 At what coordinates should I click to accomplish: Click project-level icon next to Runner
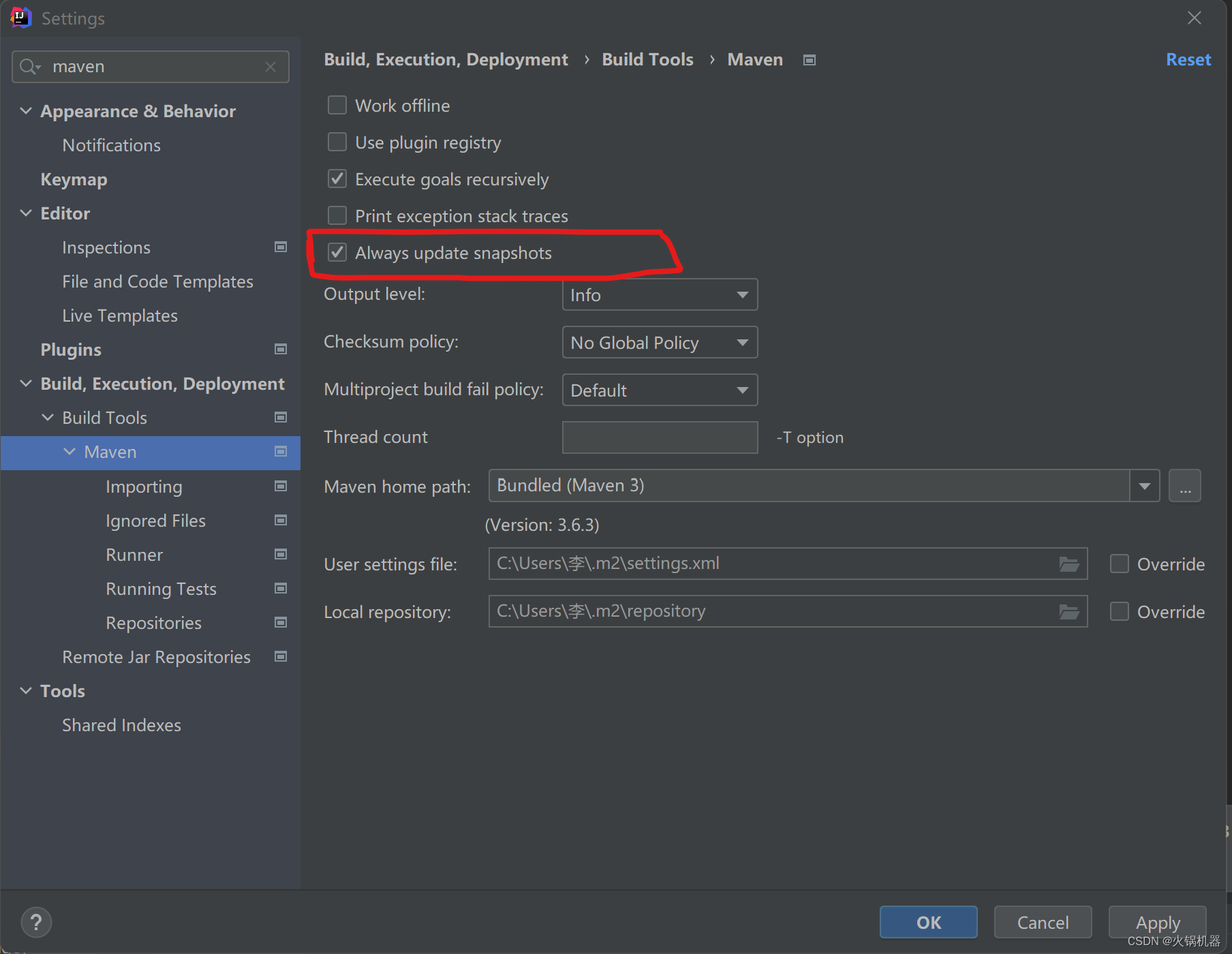pyautogui.click(x=280, y=554)
